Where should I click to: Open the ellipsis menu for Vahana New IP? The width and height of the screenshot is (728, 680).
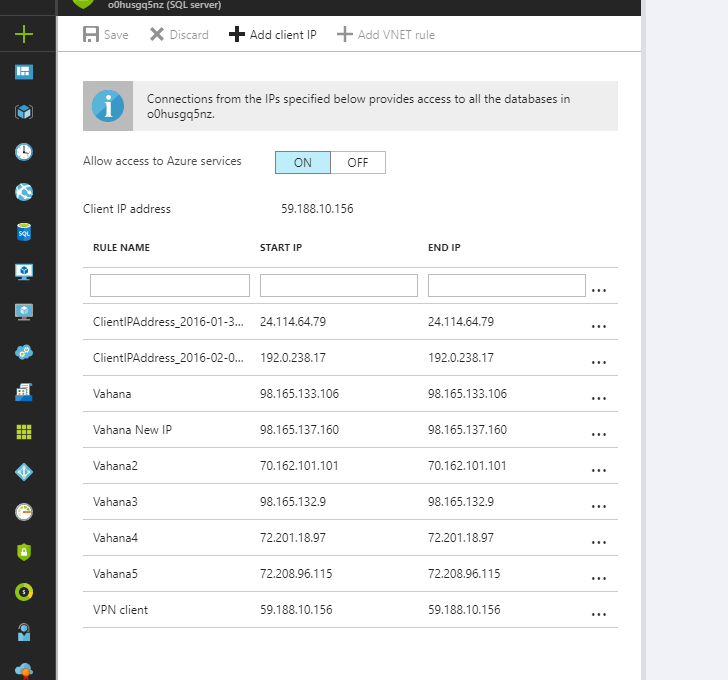[x=599, y=434]
